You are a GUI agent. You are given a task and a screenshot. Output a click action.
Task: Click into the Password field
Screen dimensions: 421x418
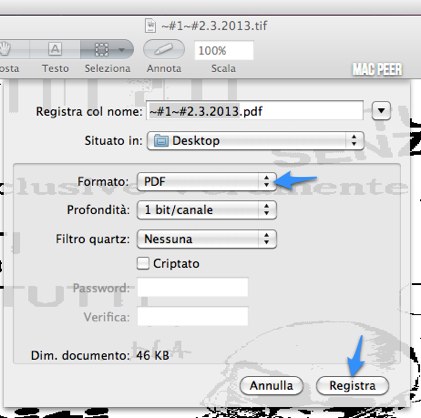(193, 287)
